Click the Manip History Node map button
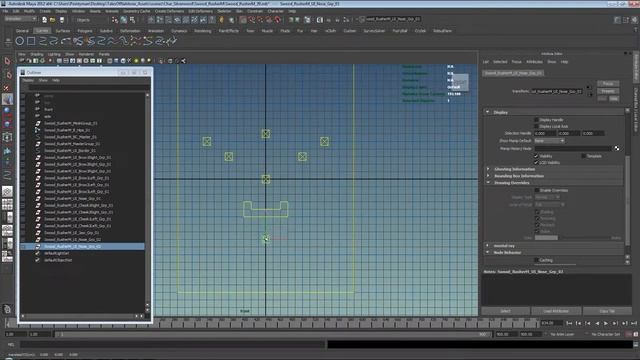640x360 pixels. coord(617,148)
